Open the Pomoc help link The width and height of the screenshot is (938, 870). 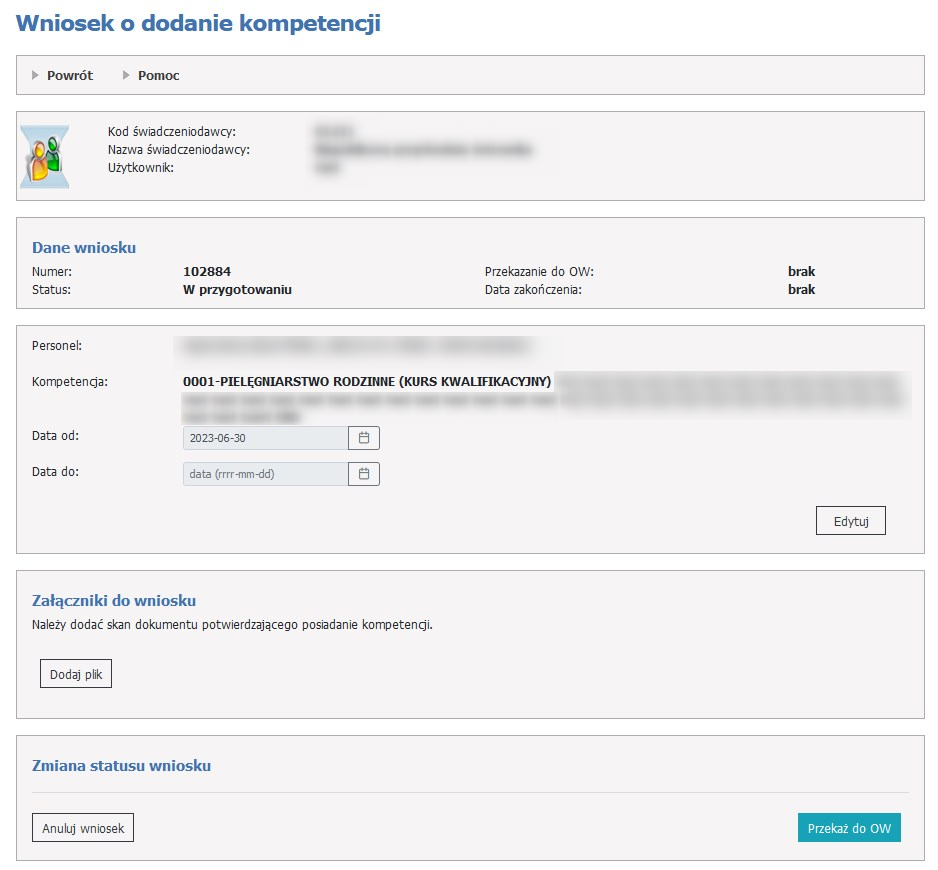pyautogui.click(x=158, y=75)
